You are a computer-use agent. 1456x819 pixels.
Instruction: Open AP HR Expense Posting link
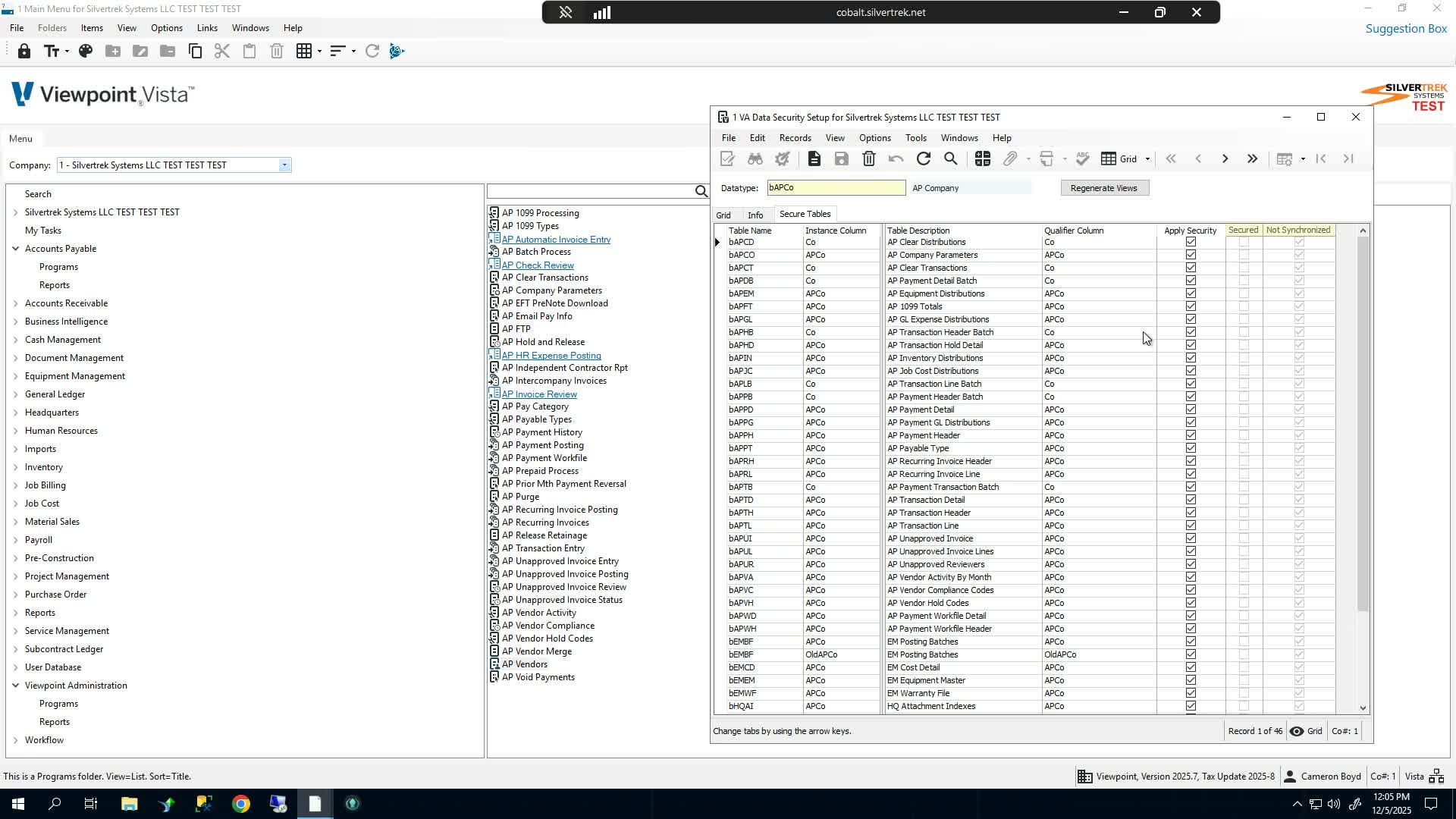tap(551, 356)
